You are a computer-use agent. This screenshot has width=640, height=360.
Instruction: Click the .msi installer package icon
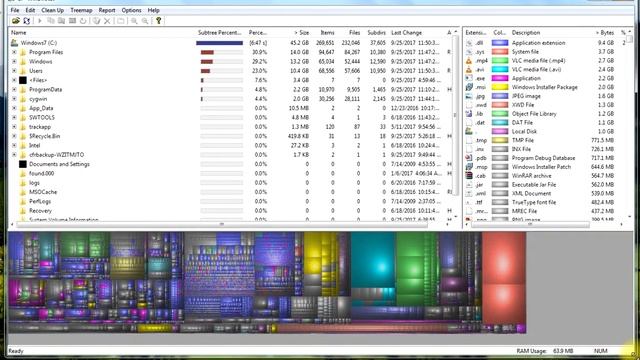click(469, 87)
